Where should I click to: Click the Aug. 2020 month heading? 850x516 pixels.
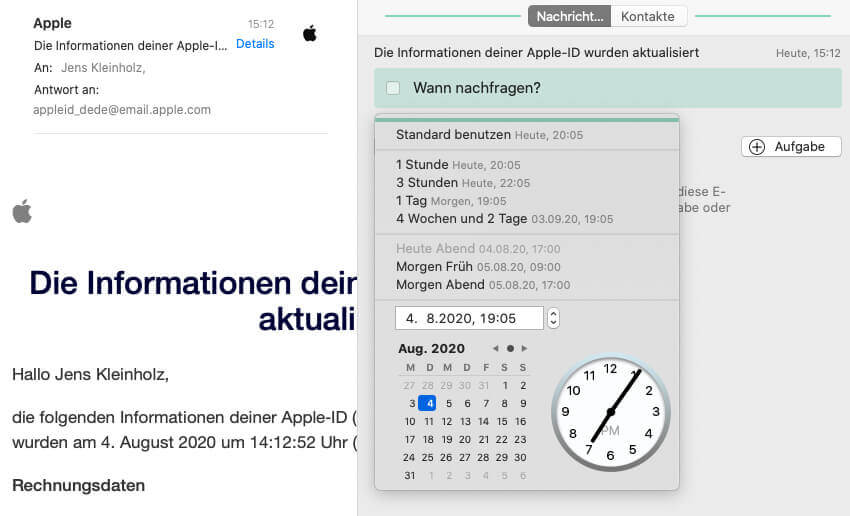[x=432, y=349]
